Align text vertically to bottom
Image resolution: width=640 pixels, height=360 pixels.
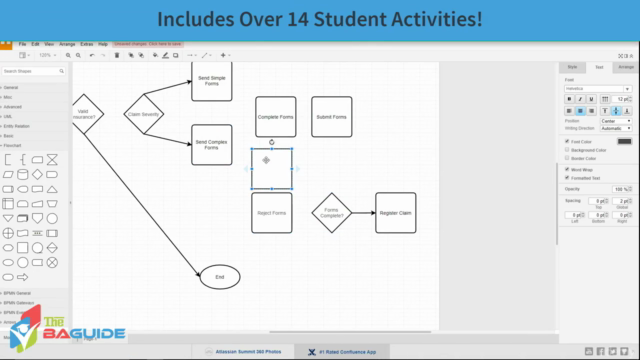627,111
